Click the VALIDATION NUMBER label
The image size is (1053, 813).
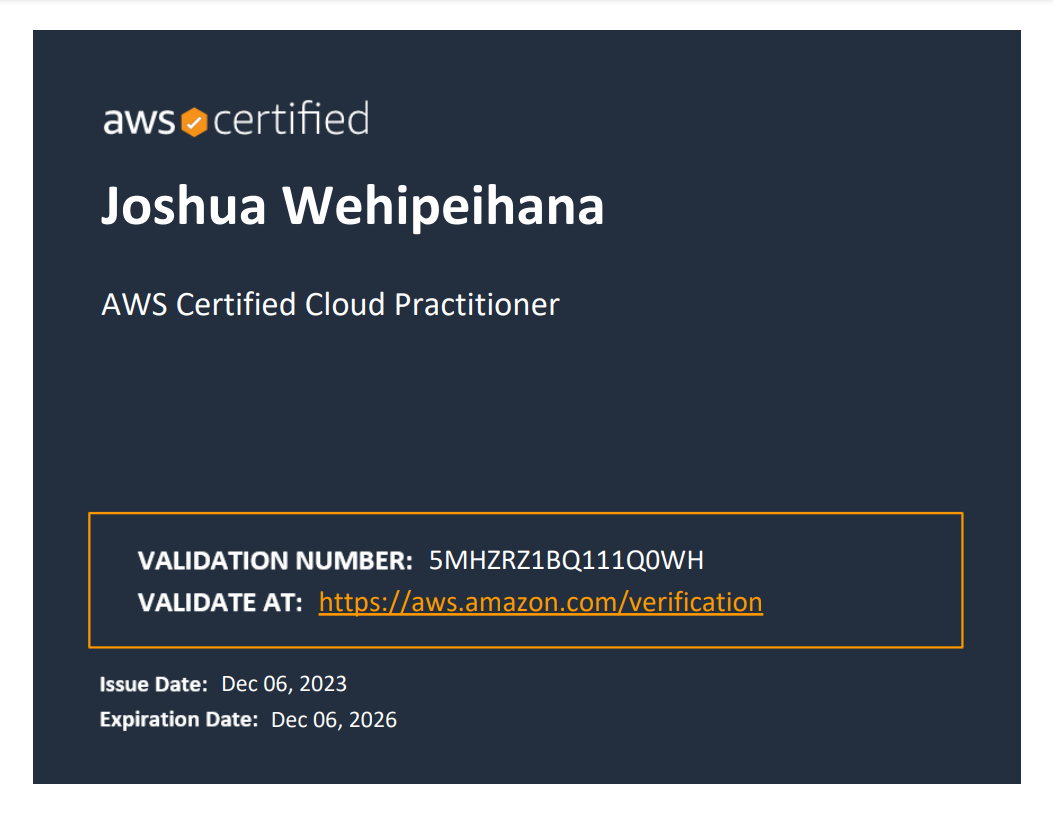[x=275, y=561]
